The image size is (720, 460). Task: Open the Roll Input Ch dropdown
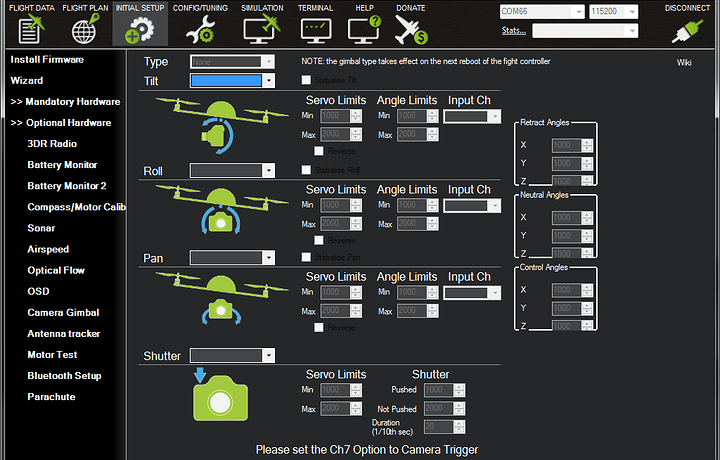pyautogui.click(x=472, y=206)
